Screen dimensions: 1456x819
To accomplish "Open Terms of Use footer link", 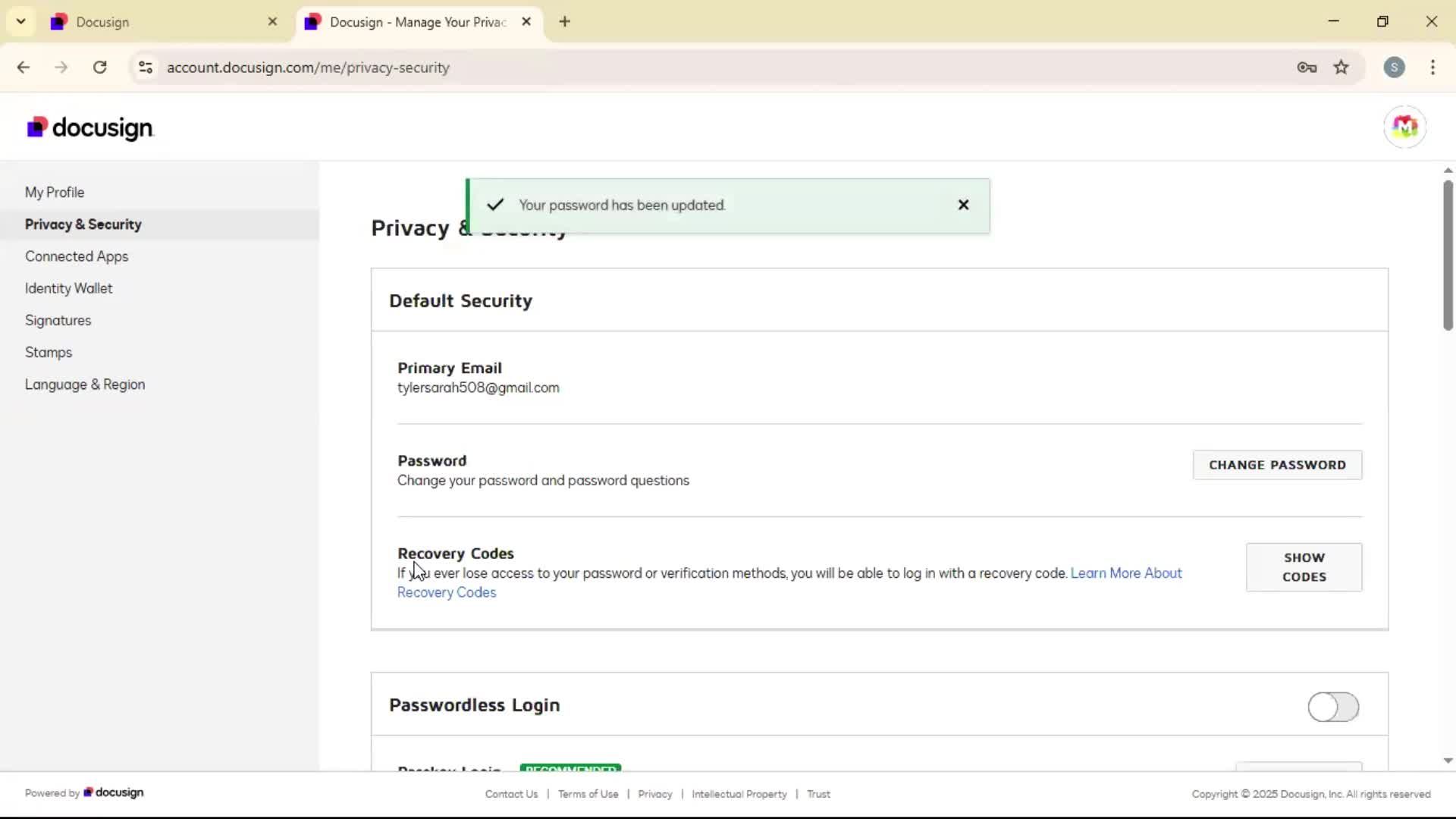I will click(x=588, y=794).
